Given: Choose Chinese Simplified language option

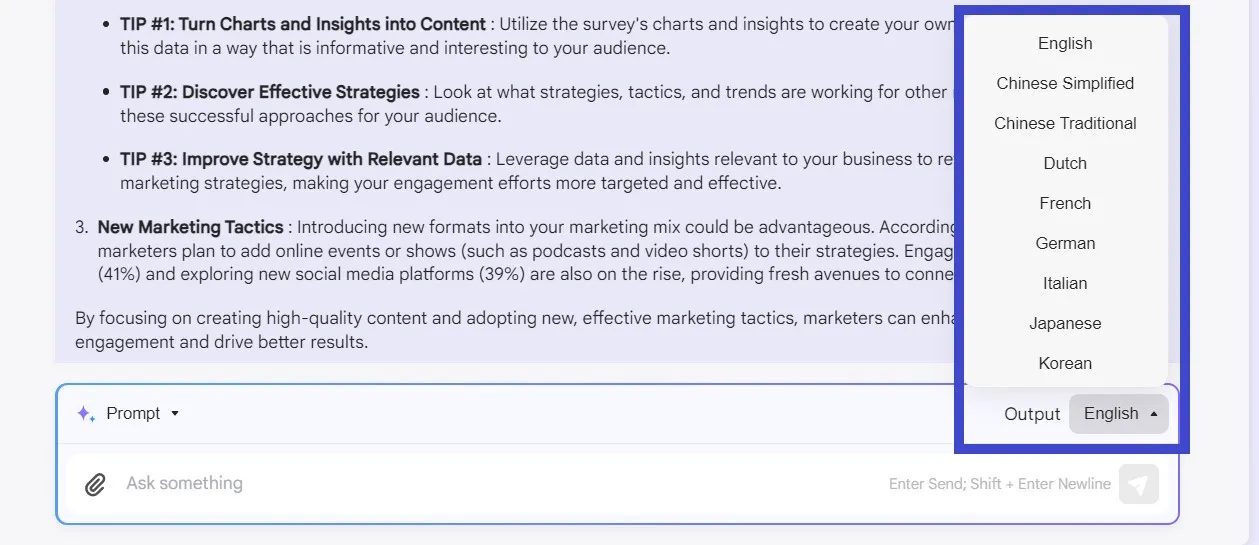Looking at the screenshot, I should (x=1065, y=83).
